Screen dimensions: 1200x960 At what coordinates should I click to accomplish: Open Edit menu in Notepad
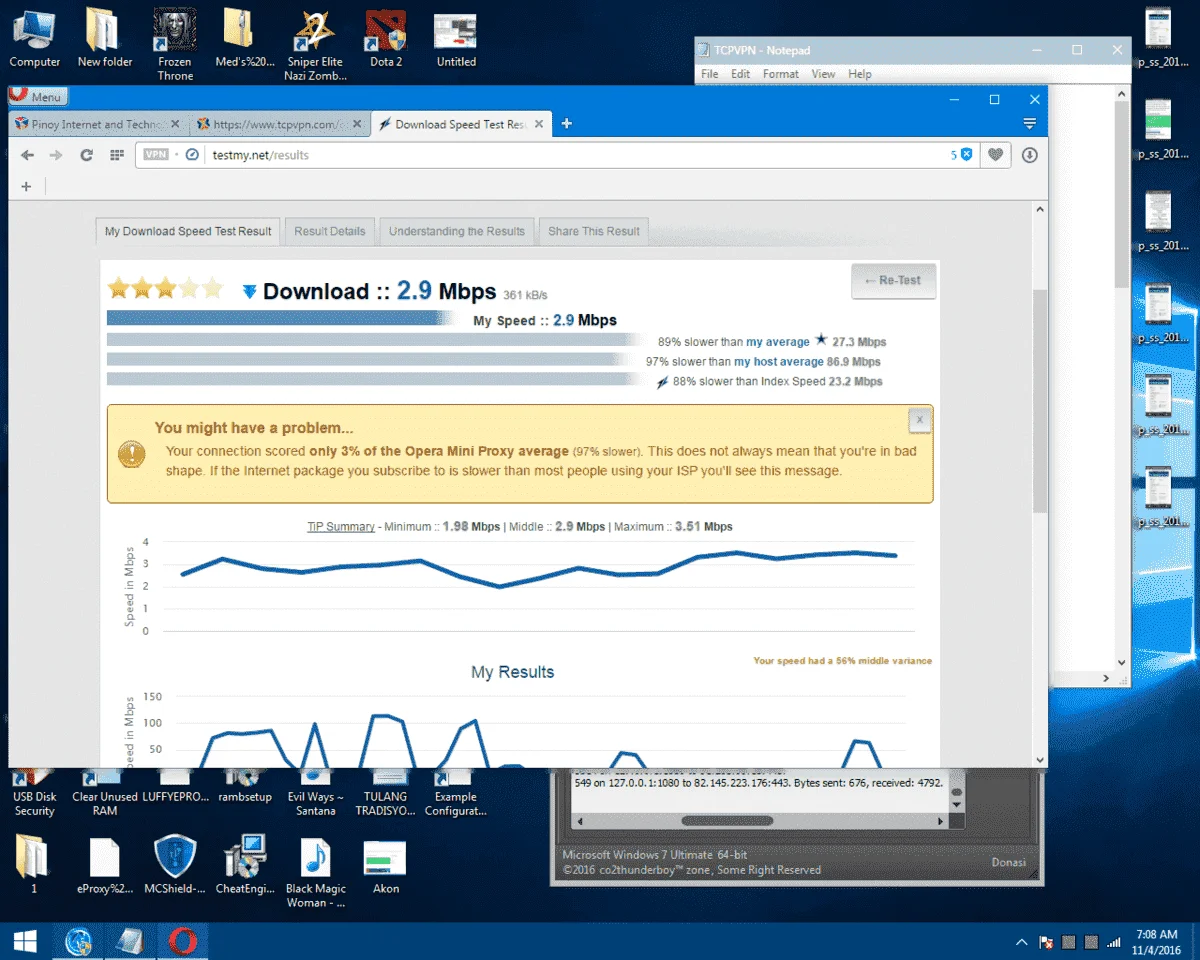[740, 74]
